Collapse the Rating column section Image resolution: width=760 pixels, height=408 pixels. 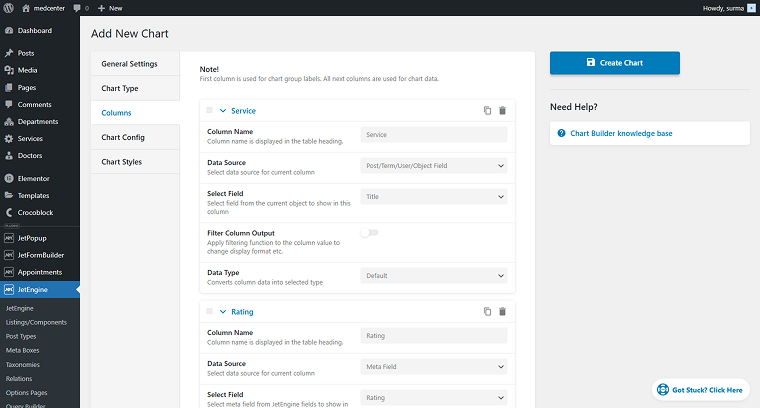(223, 312)
